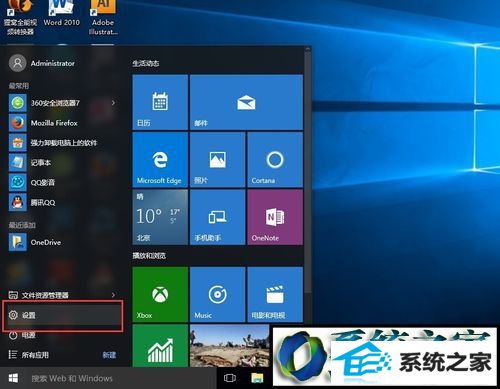This screenshot has width=500, height=389.
Task: Open the Cortana tile
Action: 275,160
